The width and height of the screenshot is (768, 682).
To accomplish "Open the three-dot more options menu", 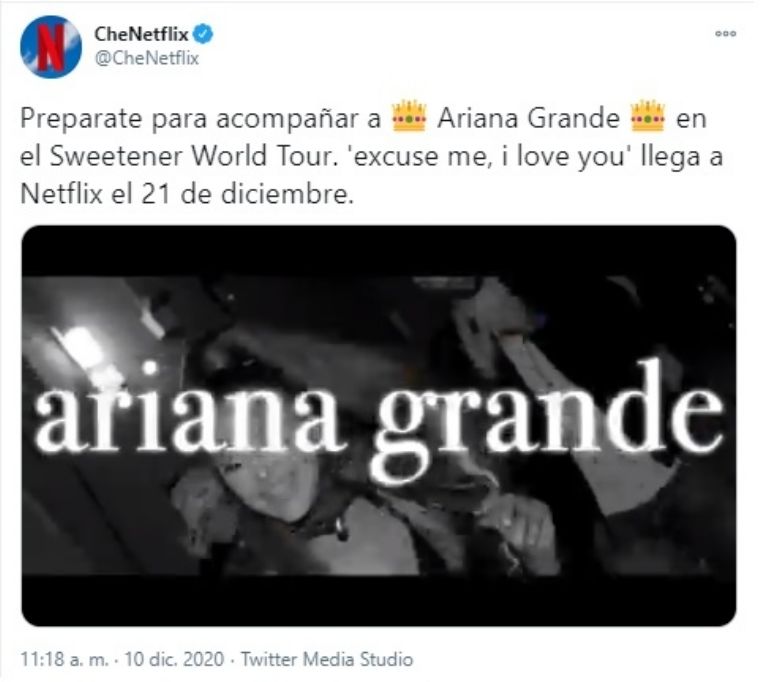I will 726,33.
